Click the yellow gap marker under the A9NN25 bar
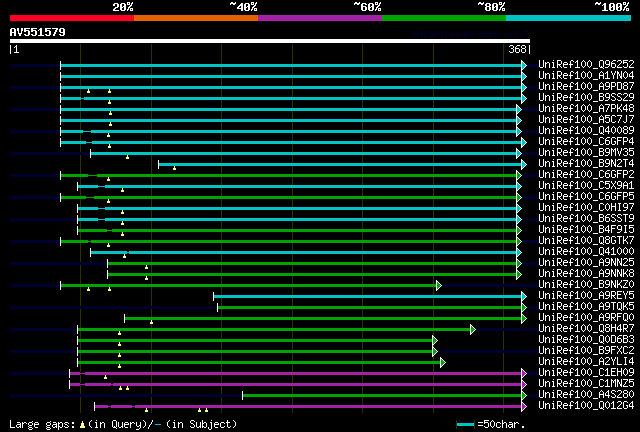The height and width of the screenshot is (432, 640). (147, 267)
